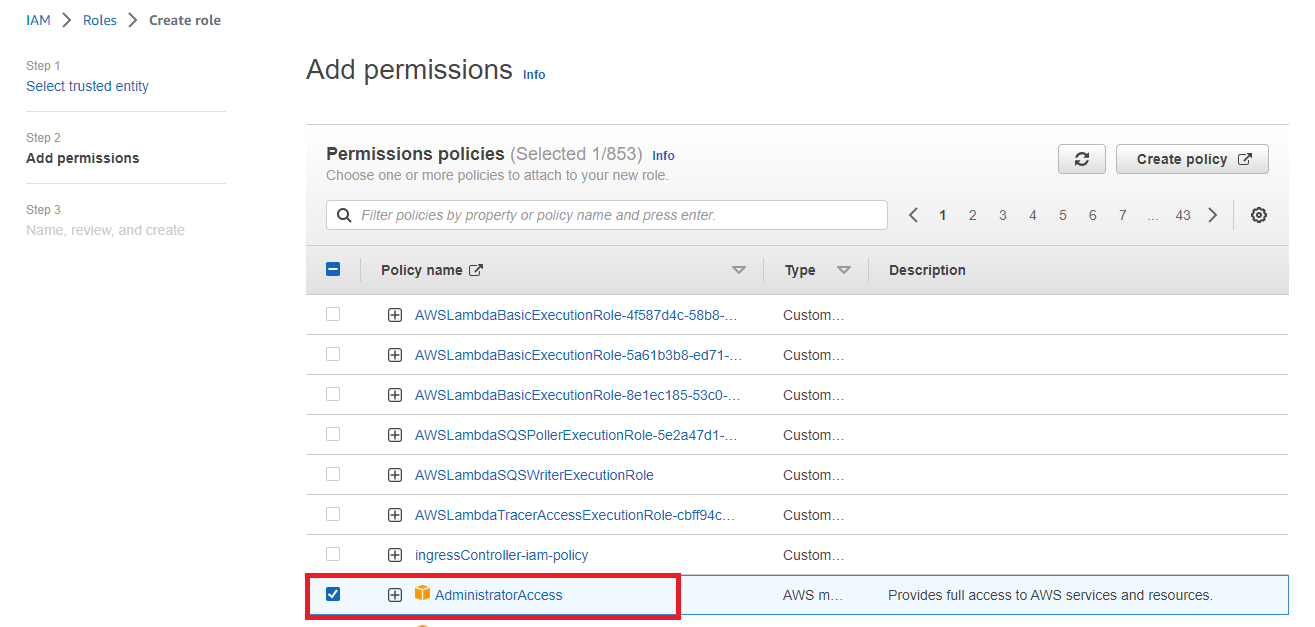Open the table settings gear icon
The image size is (1315, 627).
1259,215
